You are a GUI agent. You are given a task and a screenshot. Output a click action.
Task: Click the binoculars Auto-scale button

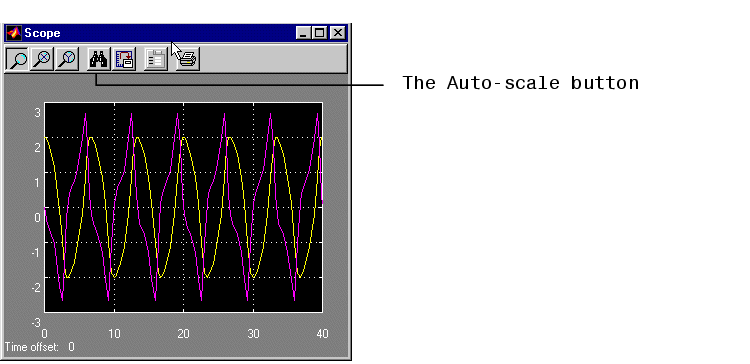(99, 59)
